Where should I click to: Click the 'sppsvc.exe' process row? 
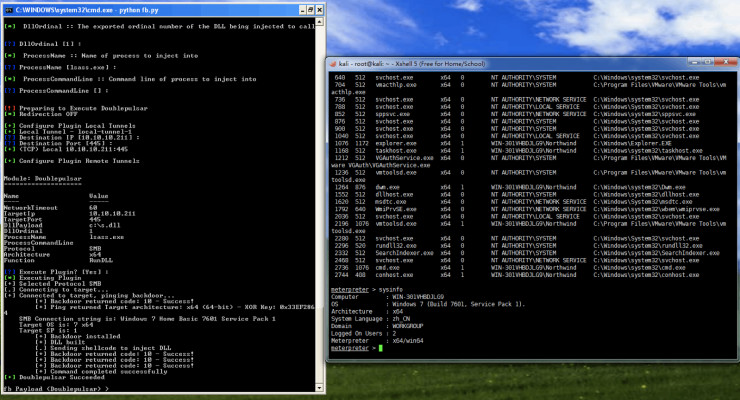515,114
